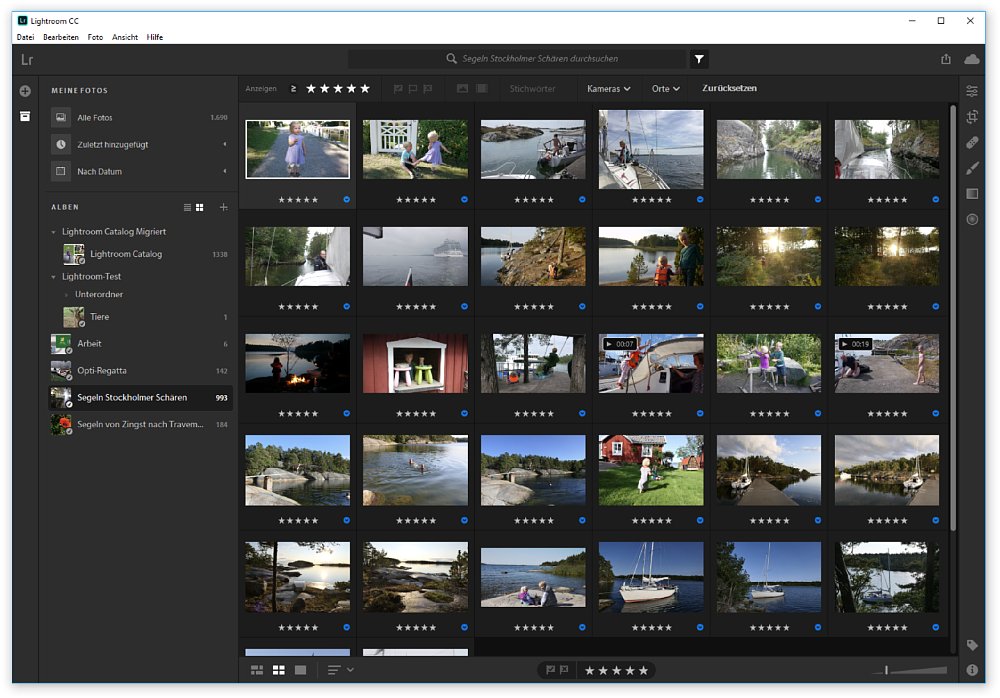Viewport: 1000px width, 698px height.
Task: Click the Add Photos plus icon
Action: 25,91
